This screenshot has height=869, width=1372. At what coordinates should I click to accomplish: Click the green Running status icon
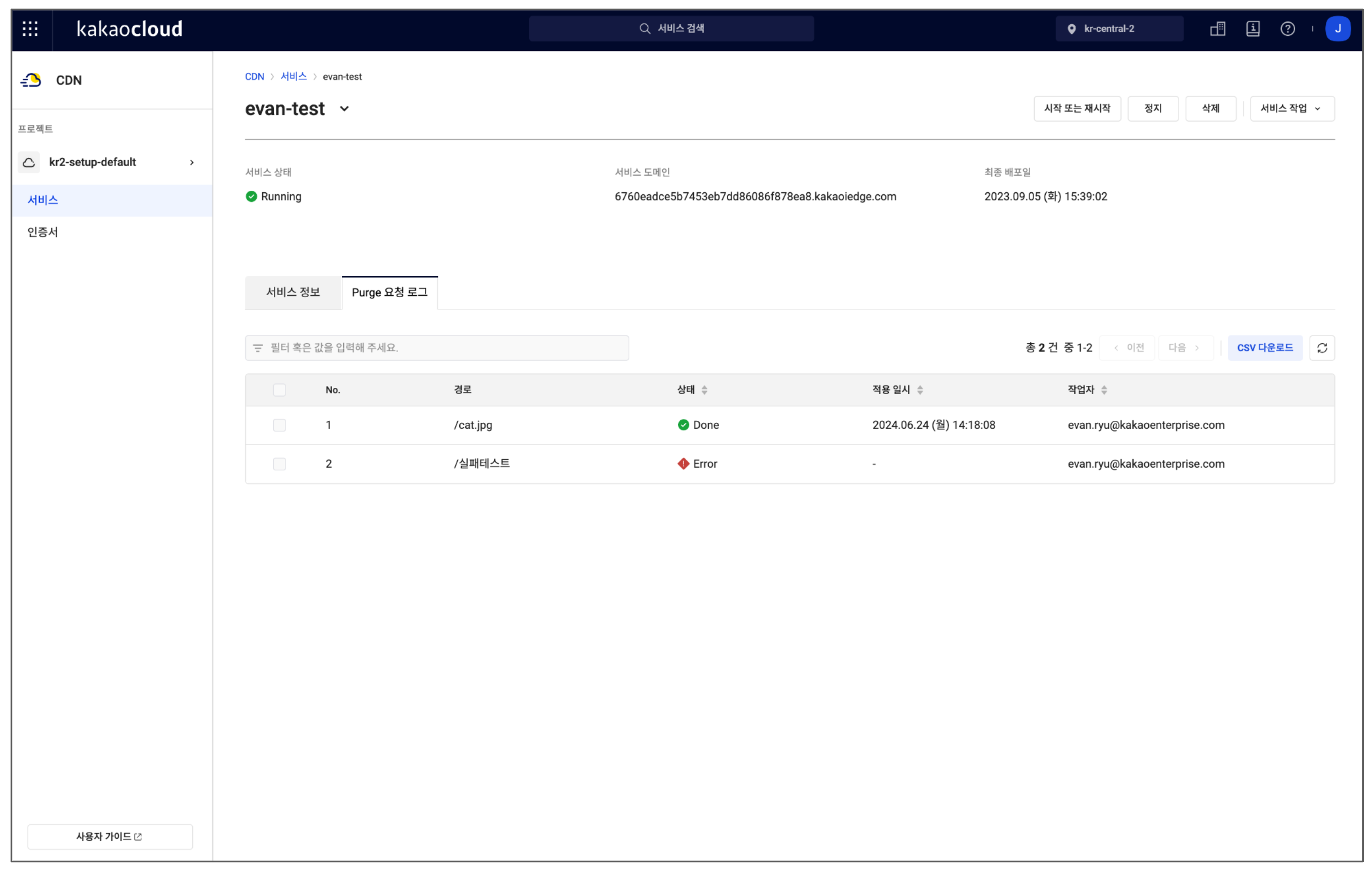coord(251,197)
